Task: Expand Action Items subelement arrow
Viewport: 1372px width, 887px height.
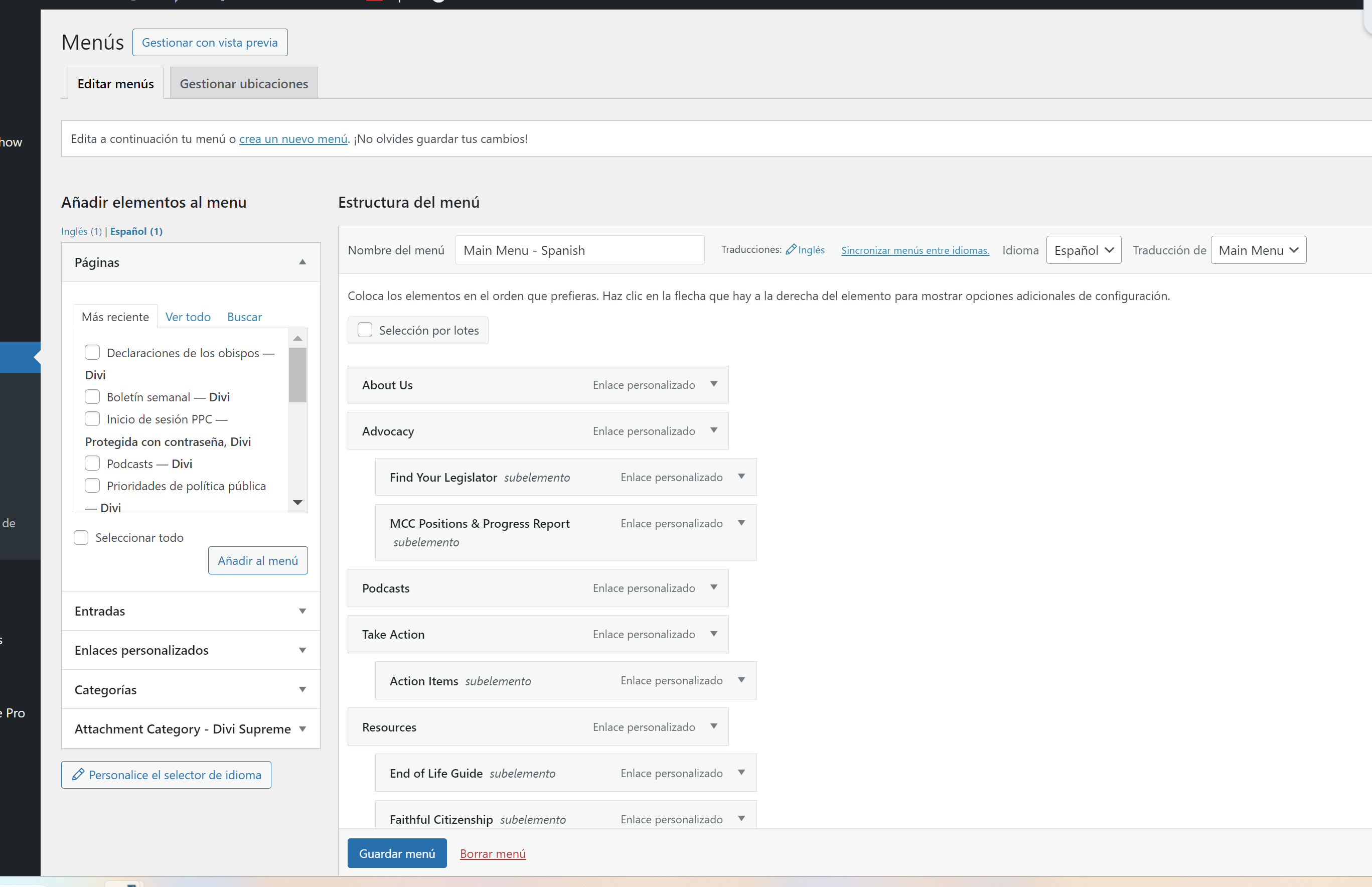Action: tap(741, 680)
